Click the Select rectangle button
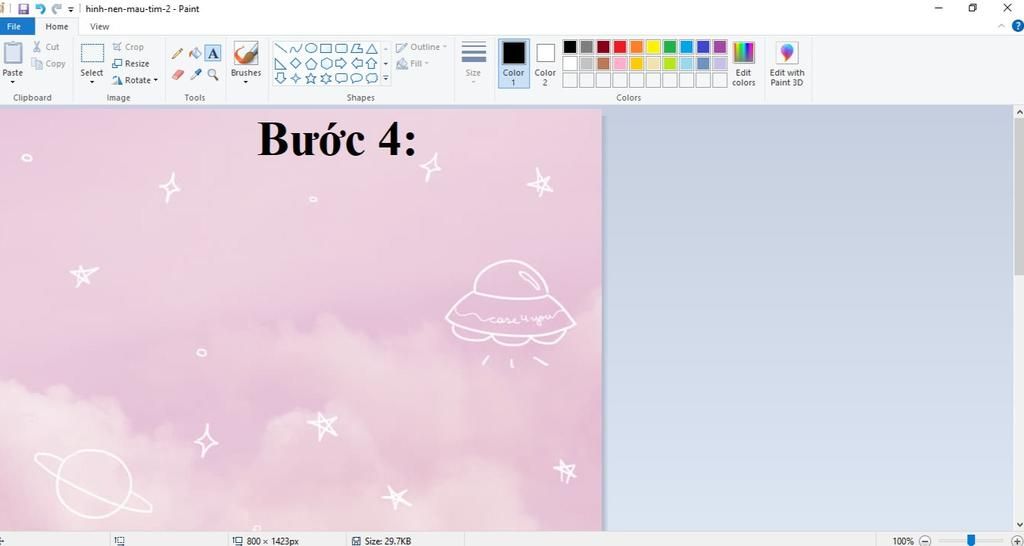This screenshot has height=546, width=1024. 92,53
